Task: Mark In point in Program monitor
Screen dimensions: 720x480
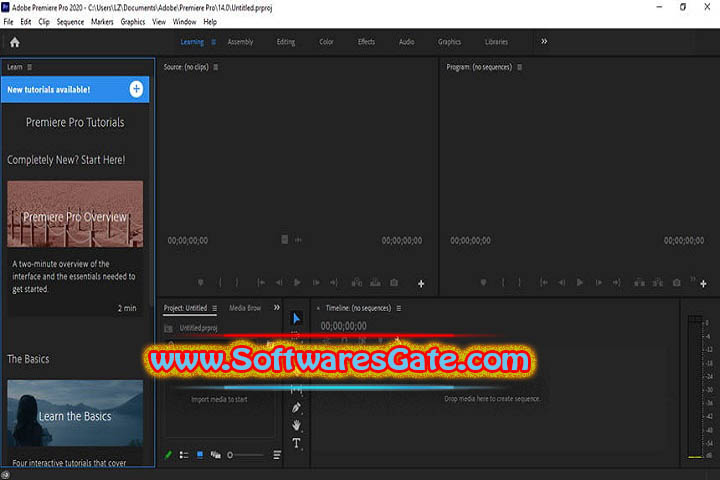Action: 503,282
